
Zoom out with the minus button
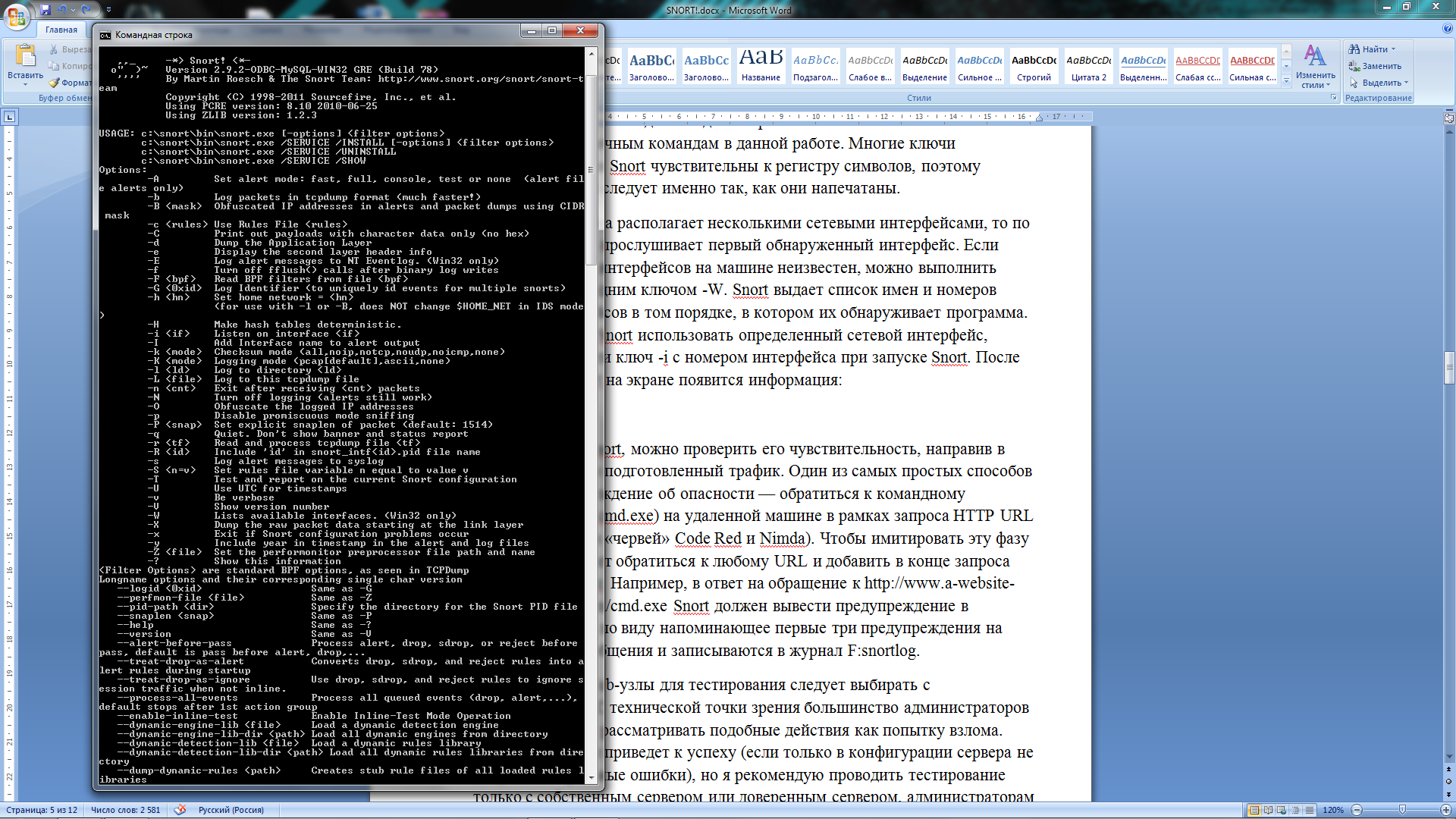[1357, 810]
